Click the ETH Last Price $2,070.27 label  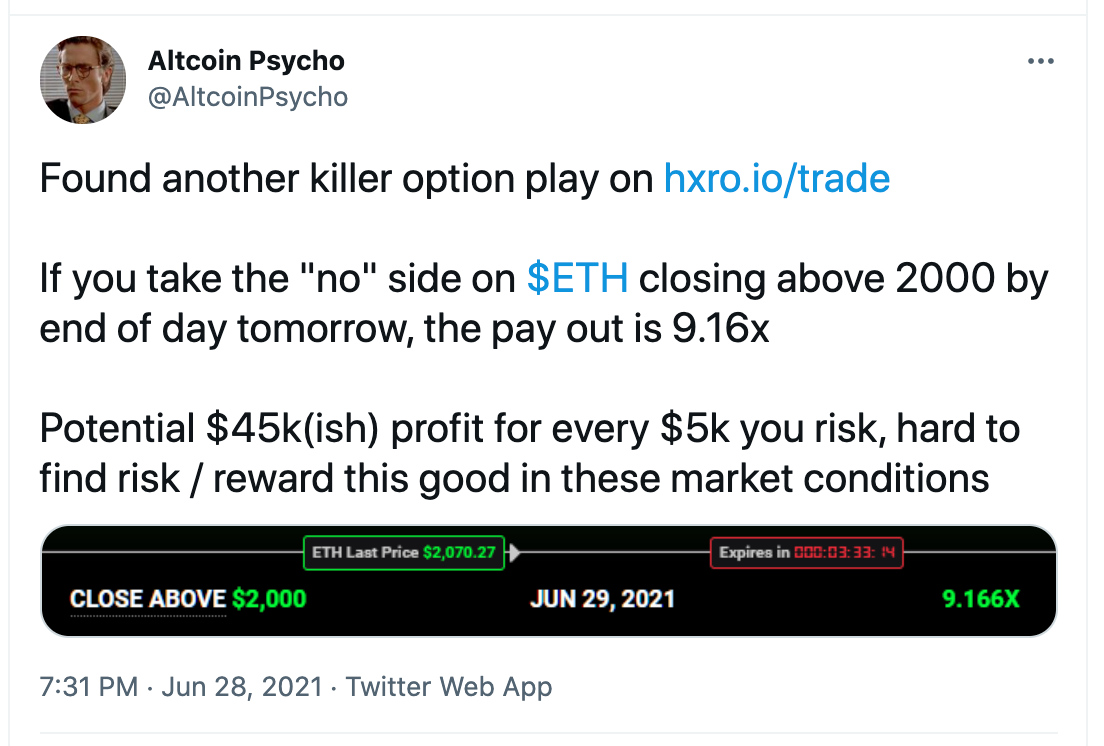(404, 552)
